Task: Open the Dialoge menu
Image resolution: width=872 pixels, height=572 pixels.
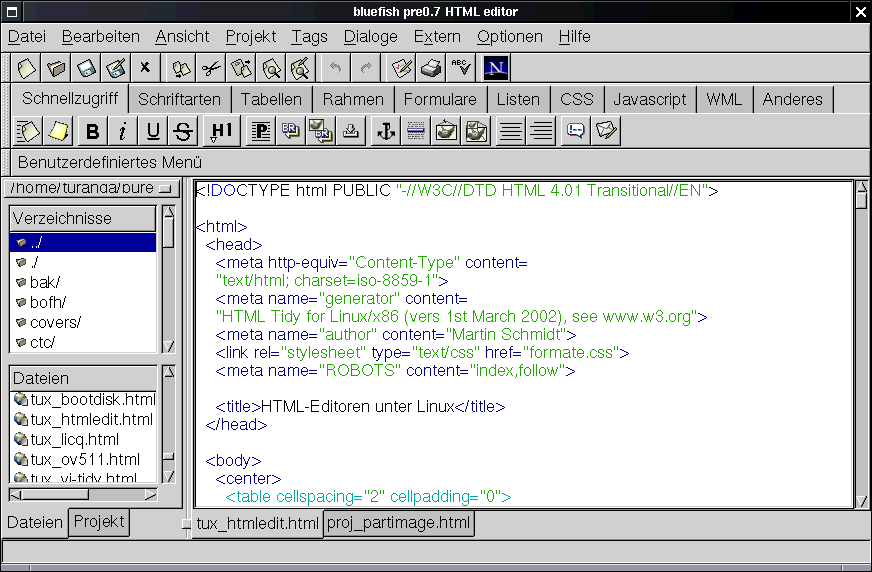Action: click(370, 37)
